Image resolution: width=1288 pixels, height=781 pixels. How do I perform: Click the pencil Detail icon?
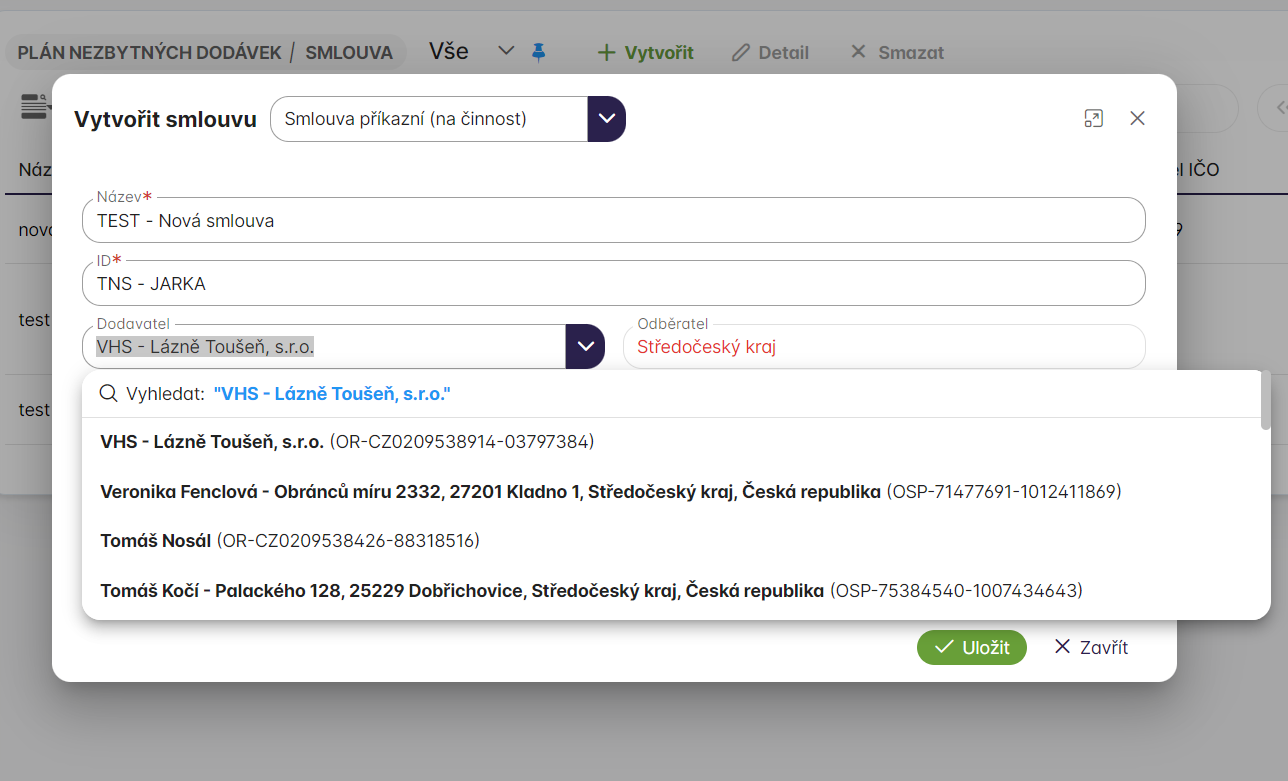click(x=740, y=53)
